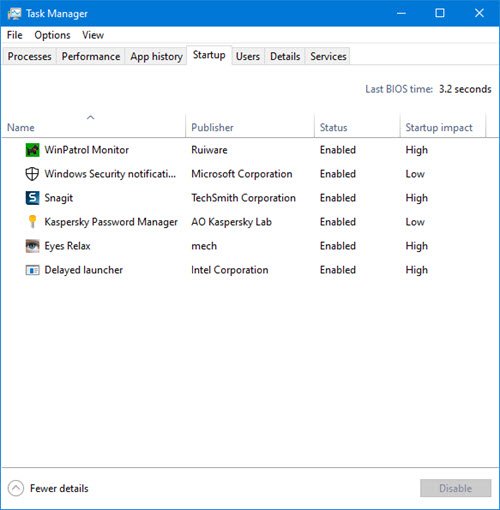The image size is (500, 510).
Task: Select the Kaspersky Password Manager entry name
Action: (x=111, y=222)
